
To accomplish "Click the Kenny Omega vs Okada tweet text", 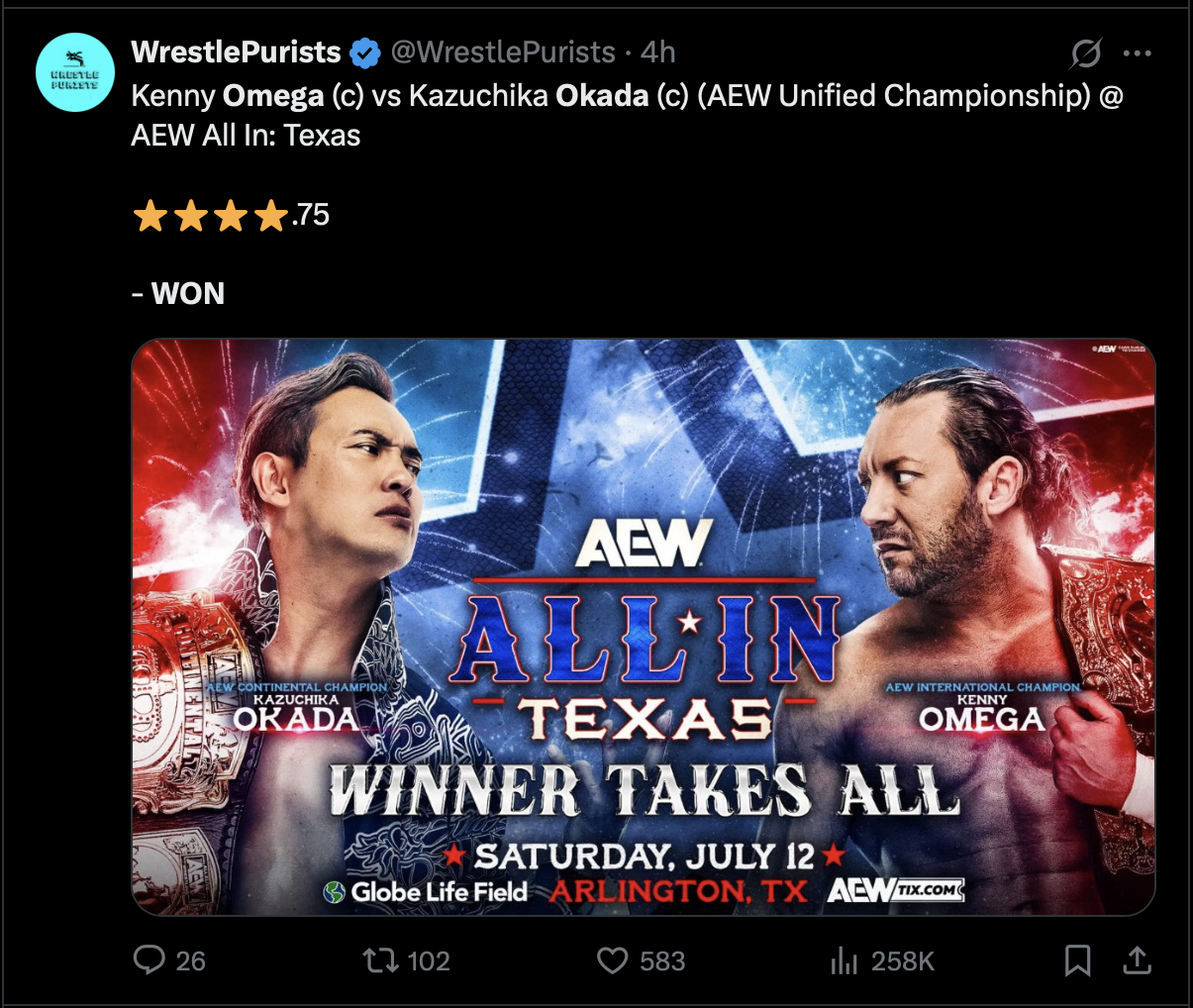I will coord(628,115).
